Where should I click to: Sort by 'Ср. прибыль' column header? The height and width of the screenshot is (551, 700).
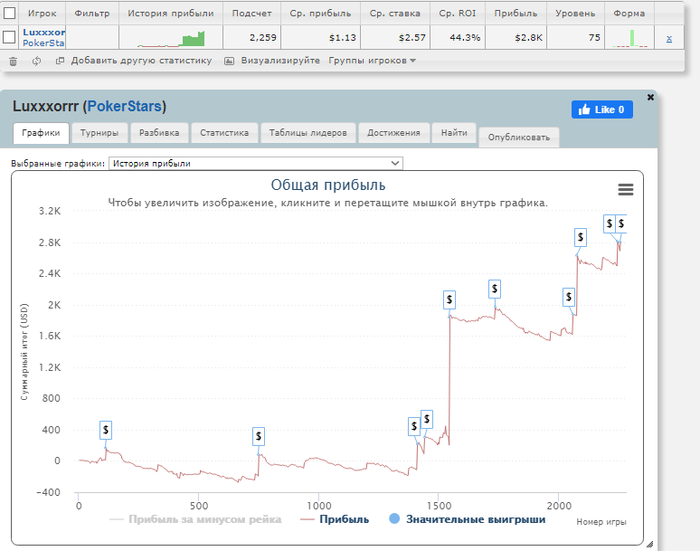(321, 13)
